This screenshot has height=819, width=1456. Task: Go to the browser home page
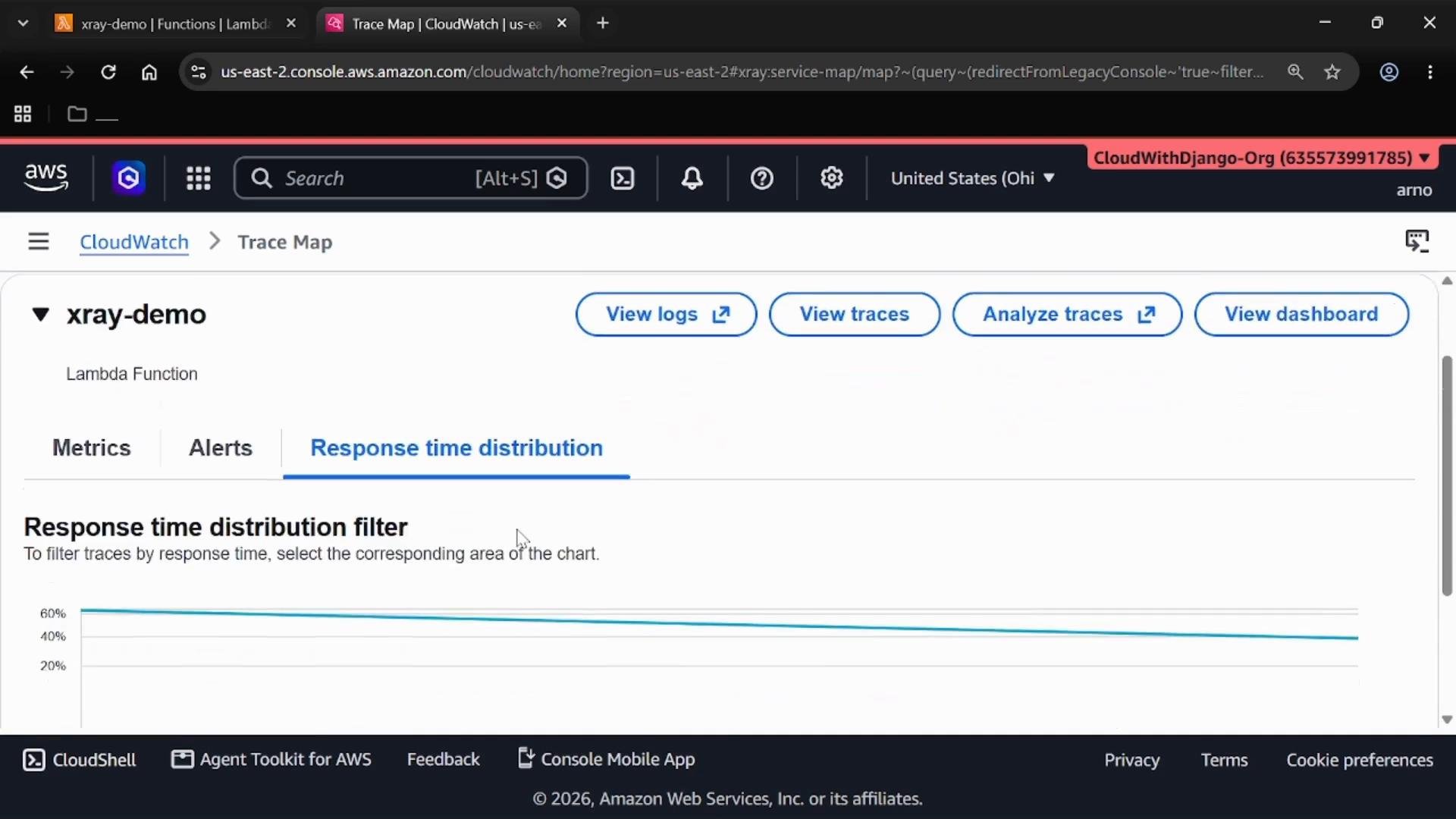coord(149,72)
